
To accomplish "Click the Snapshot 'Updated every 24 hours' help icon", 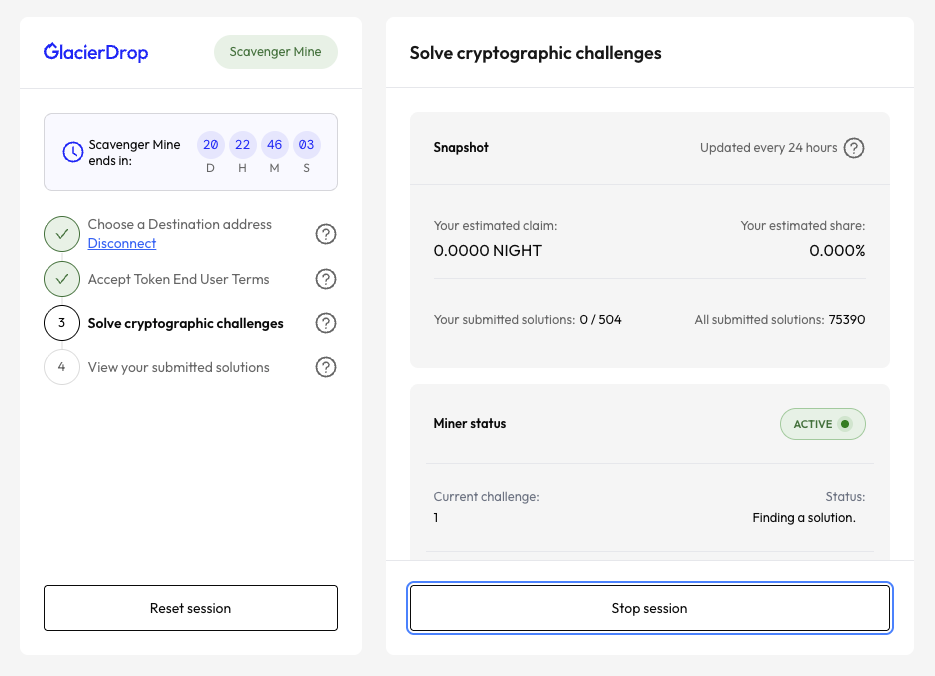I will (853, 148).
